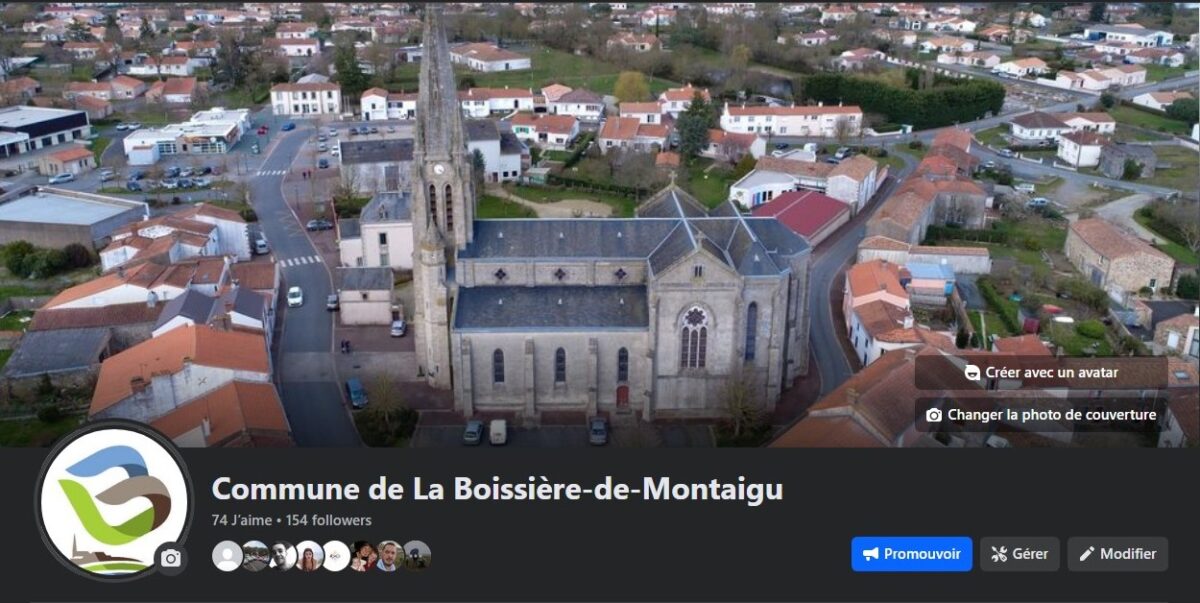Click the avatar face icon on cover
The width and height of the screenshot is (1200, 603).
(x=972, y=373)
